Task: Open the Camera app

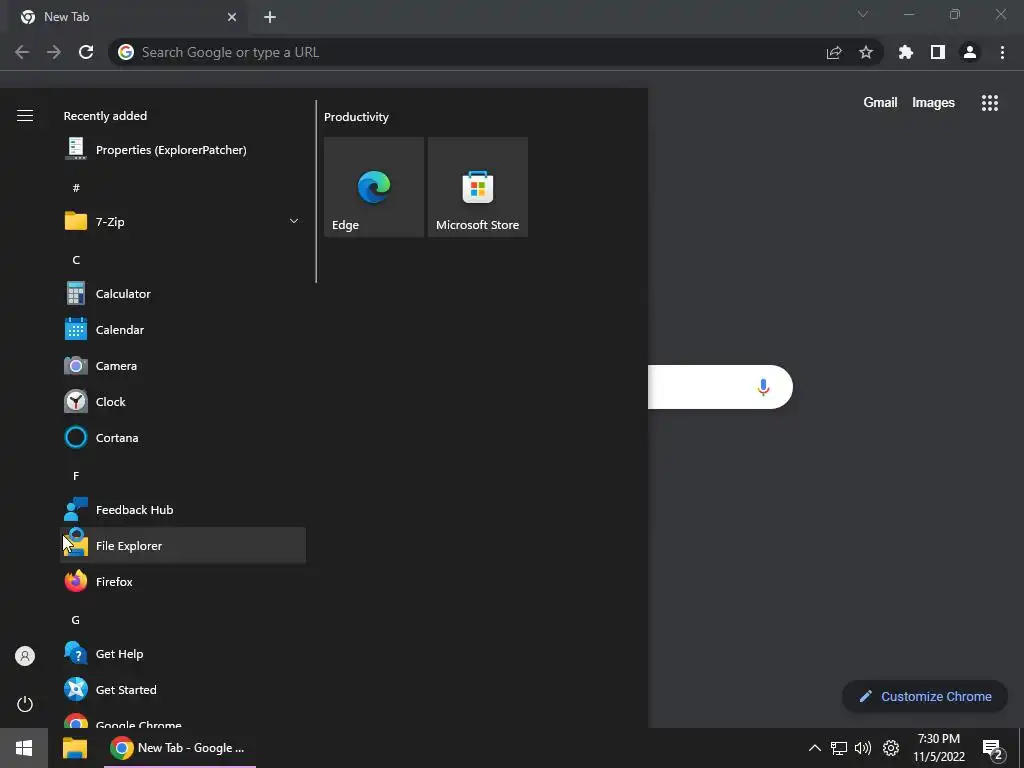Action: click(x=183, y=366)
